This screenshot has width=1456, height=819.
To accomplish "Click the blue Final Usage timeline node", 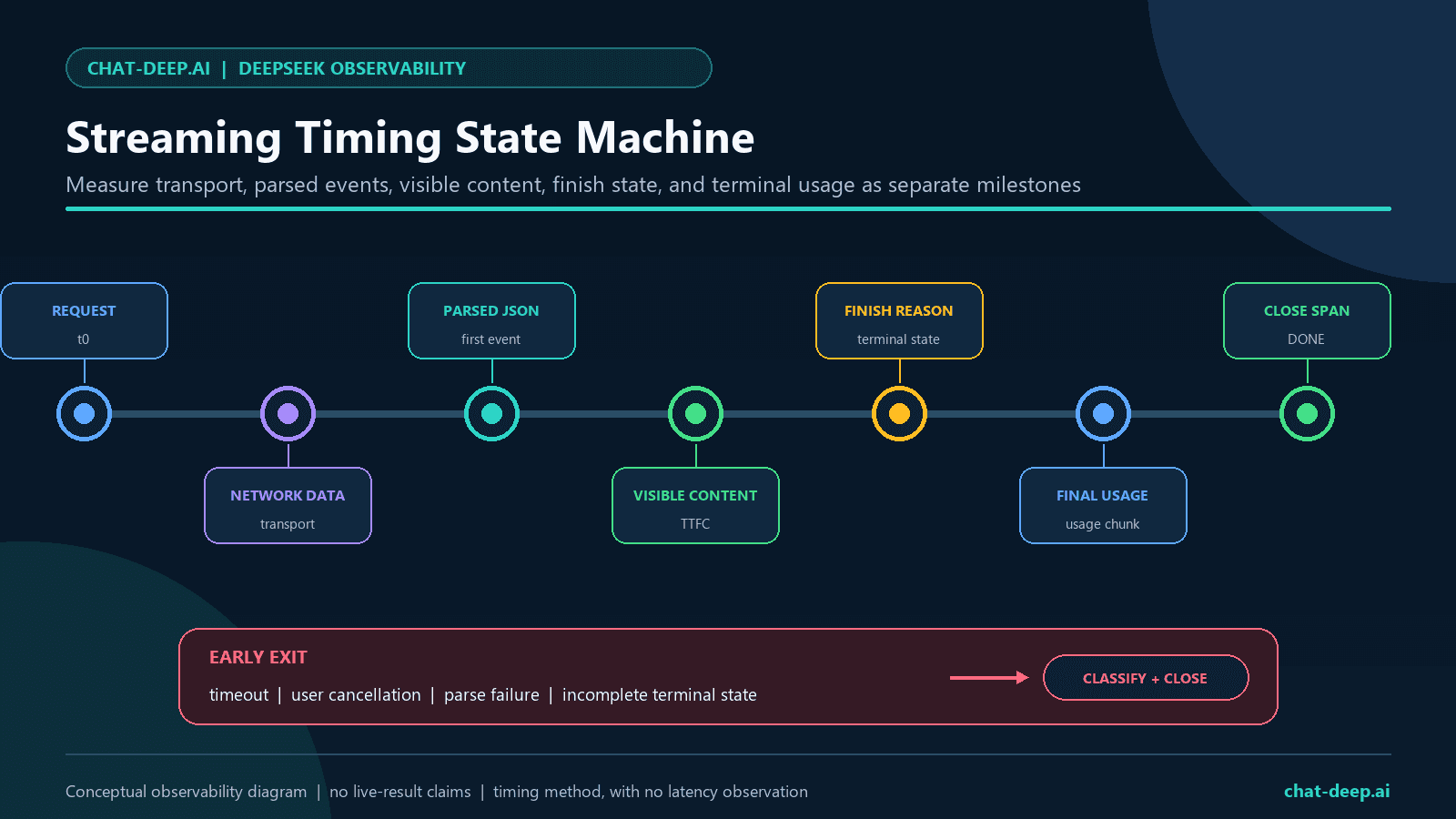I will [x=1103, y=413].
